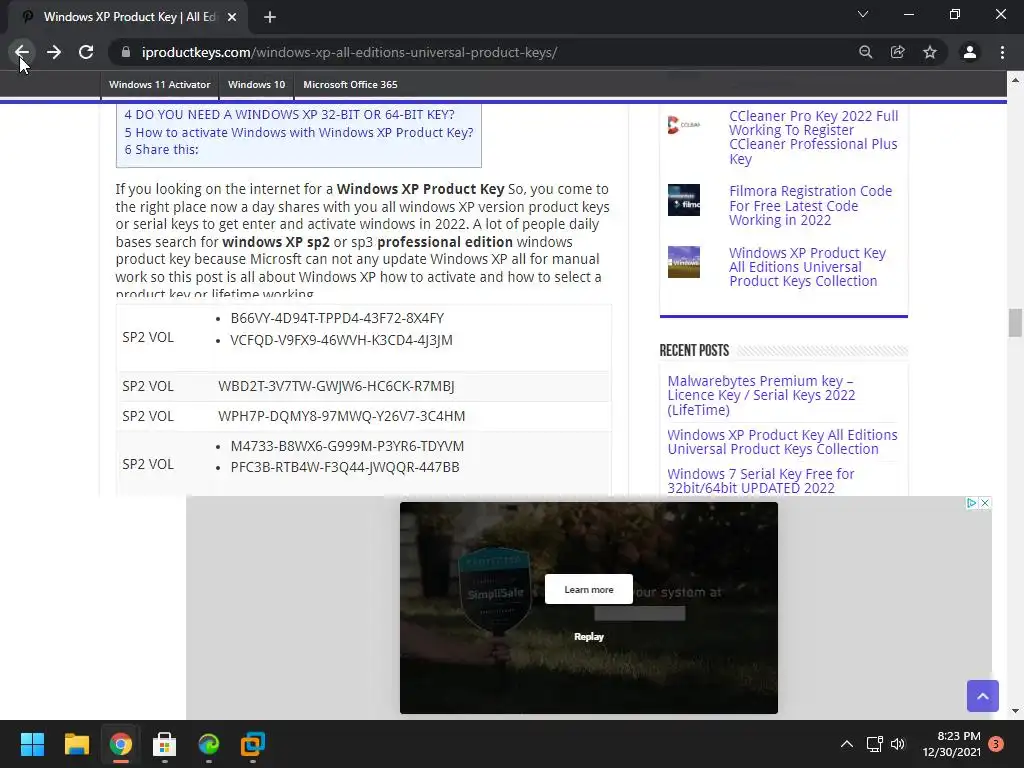Viewport: 1024px width, 768px height.
Task: Open Malwarebytes Premium key recent post
Action: tap(761, 395)
